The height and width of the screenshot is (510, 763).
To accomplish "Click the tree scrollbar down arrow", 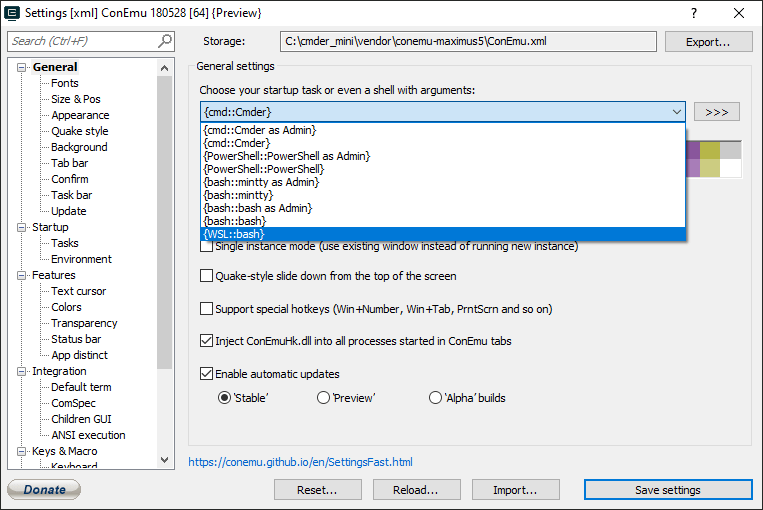I will point(164,460).
